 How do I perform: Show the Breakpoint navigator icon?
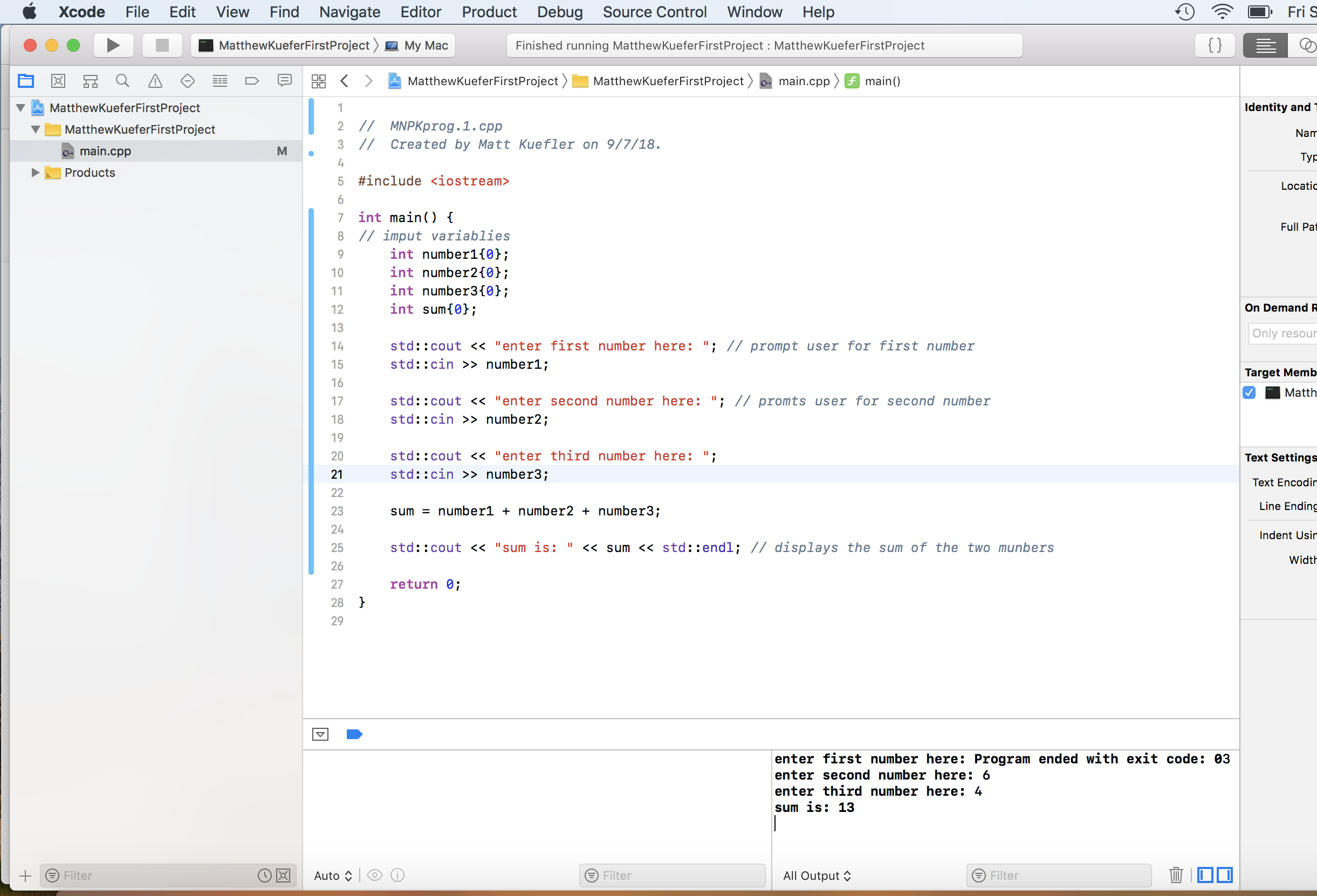tap(252, 81)
